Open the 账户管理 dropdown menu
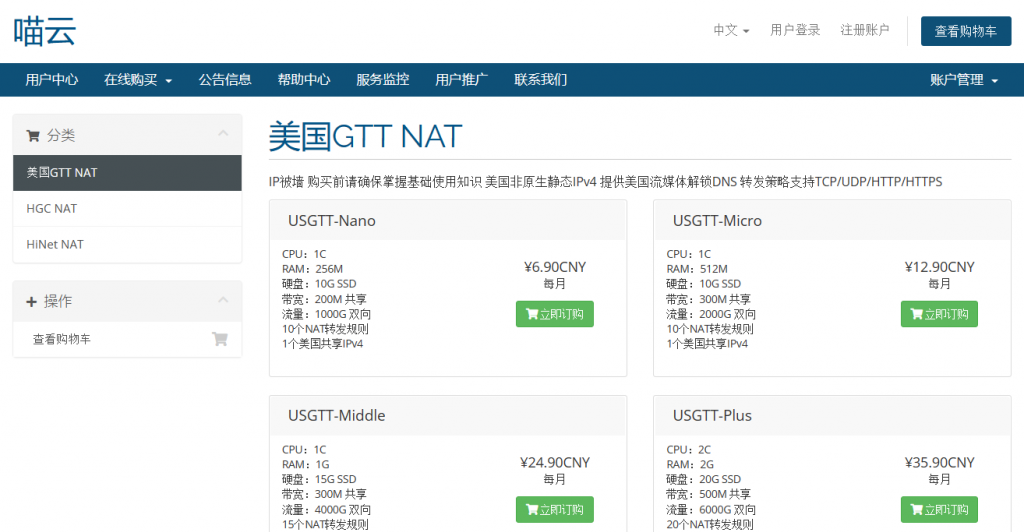The width and height of the screenshot is (1024, 532). (963, 80)
